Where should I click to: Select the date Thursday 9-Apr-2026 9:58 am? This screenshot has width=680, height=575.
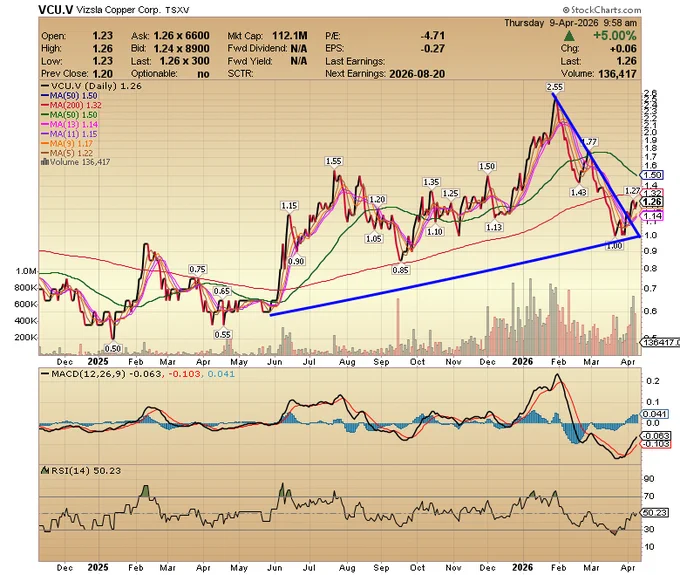[x=570, y=23]
